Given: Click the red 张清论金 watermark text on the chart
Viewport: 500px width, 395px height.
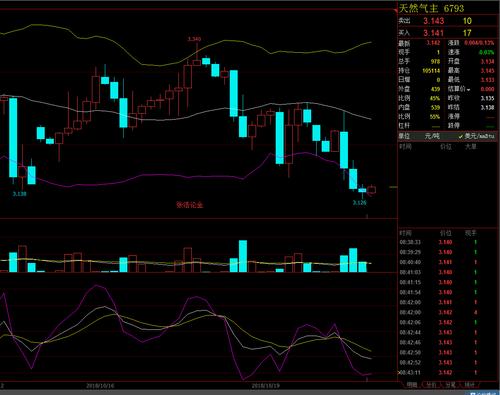Looking at the screenshot, I should 189,205.
